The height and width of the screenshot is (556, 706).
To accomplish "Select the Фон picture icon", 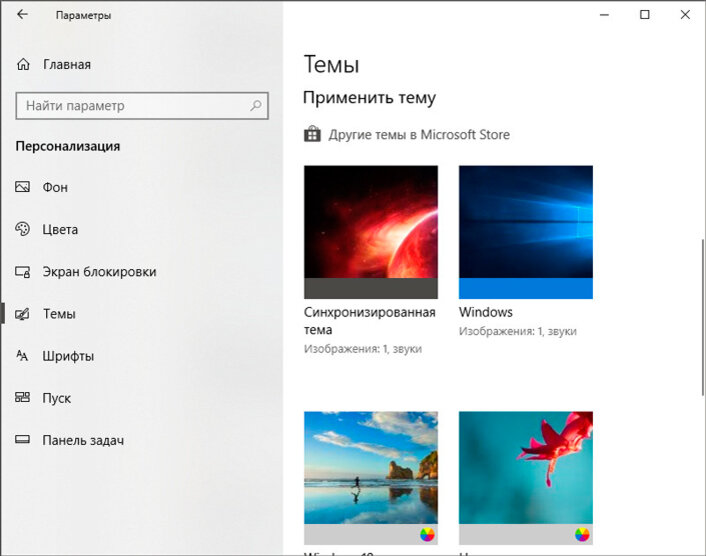I will coord(23,186).
